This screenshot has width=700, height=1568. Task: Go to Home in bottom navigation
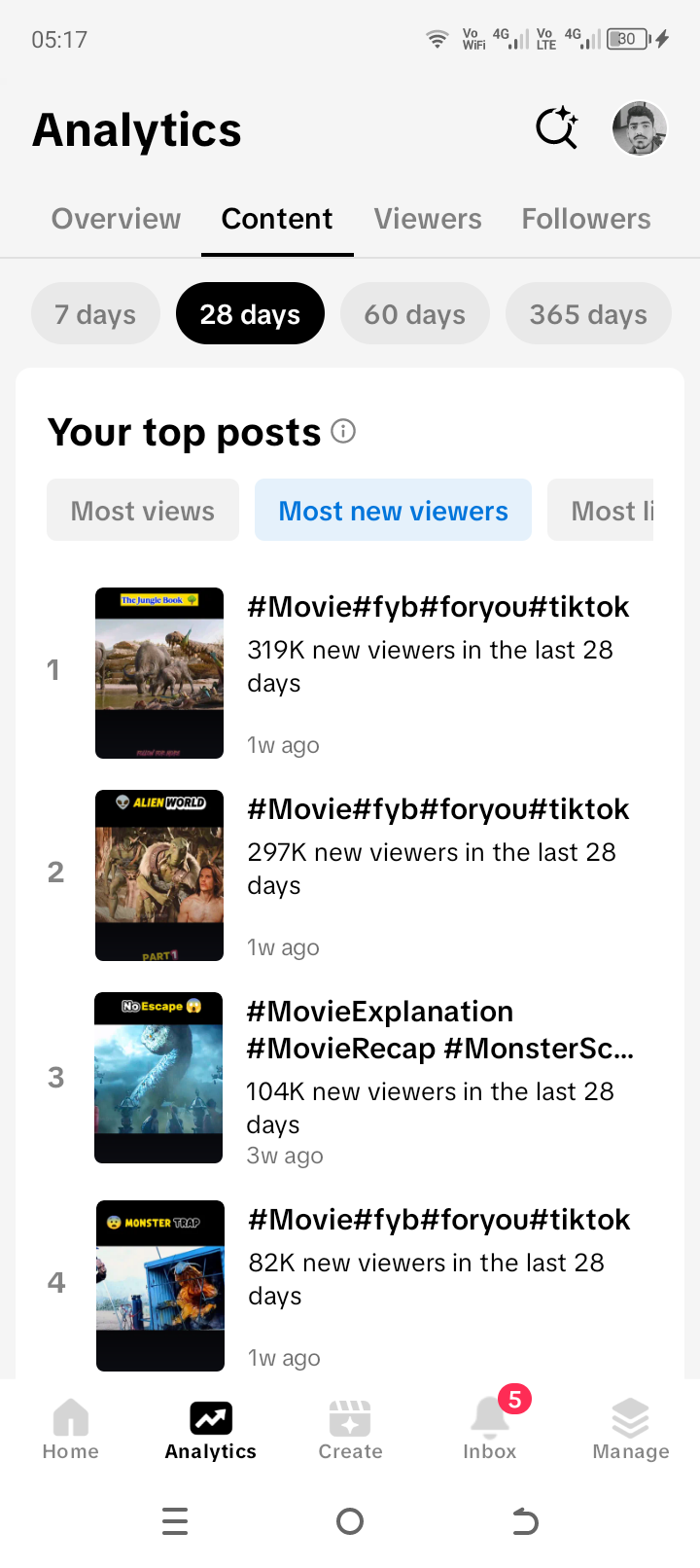[x=71, y=1429]
